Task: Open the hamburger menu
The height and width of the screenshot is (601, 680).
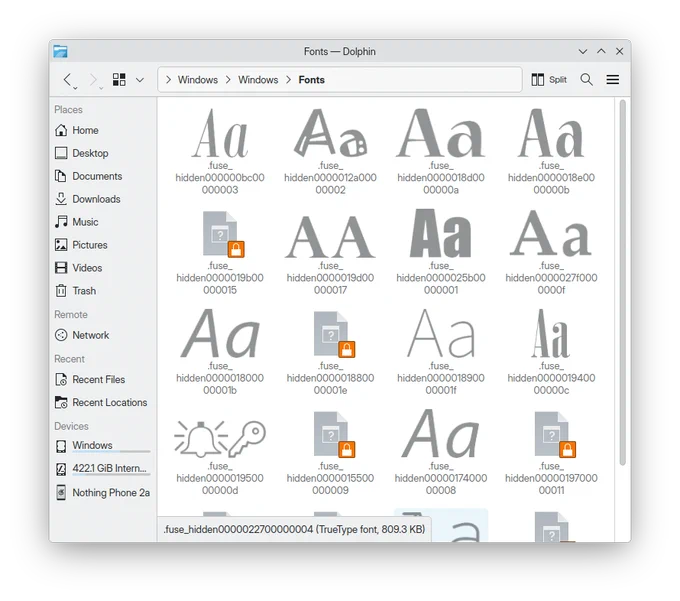Action: tap(612, 80)
